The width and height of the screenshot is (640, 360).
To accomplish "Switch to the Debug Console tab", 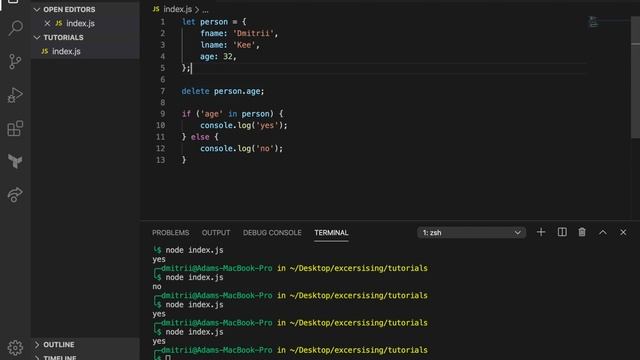I will pyautogui.click(x=272, y=233).
